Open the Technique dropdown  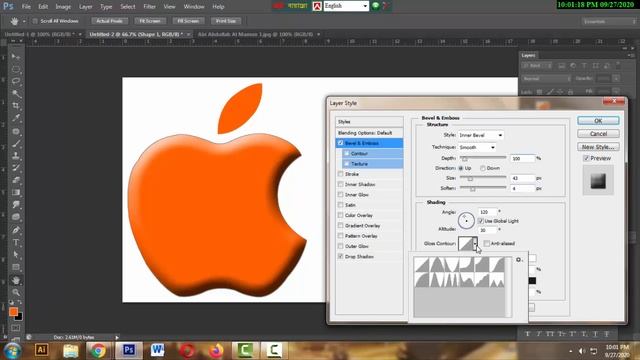(x=477, y=147)
